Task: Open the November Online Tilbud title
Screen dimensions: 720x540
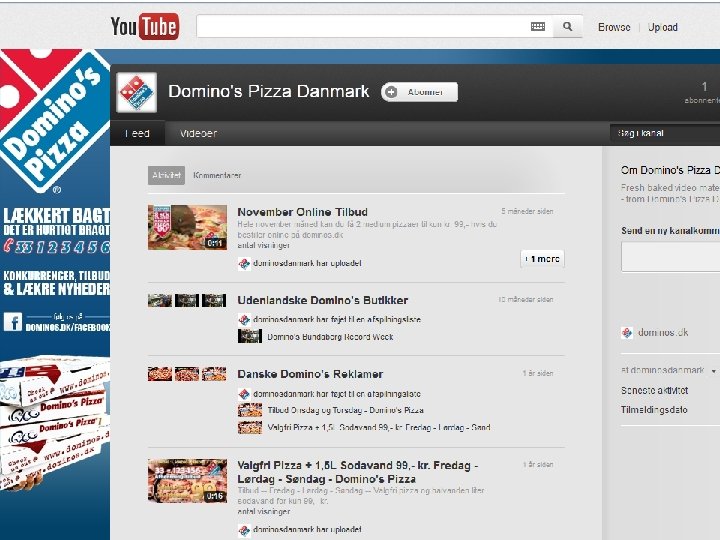Action: click(x=303, y=212)
